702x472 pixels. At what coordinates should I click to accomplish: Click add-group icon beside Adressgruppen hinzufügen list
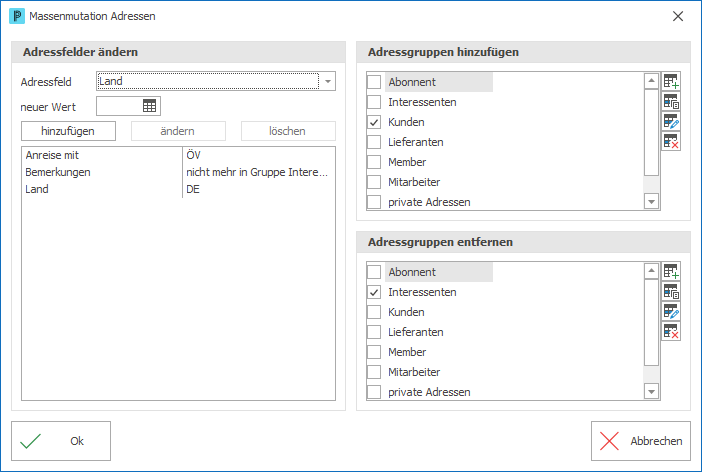(x=671, y=82)
